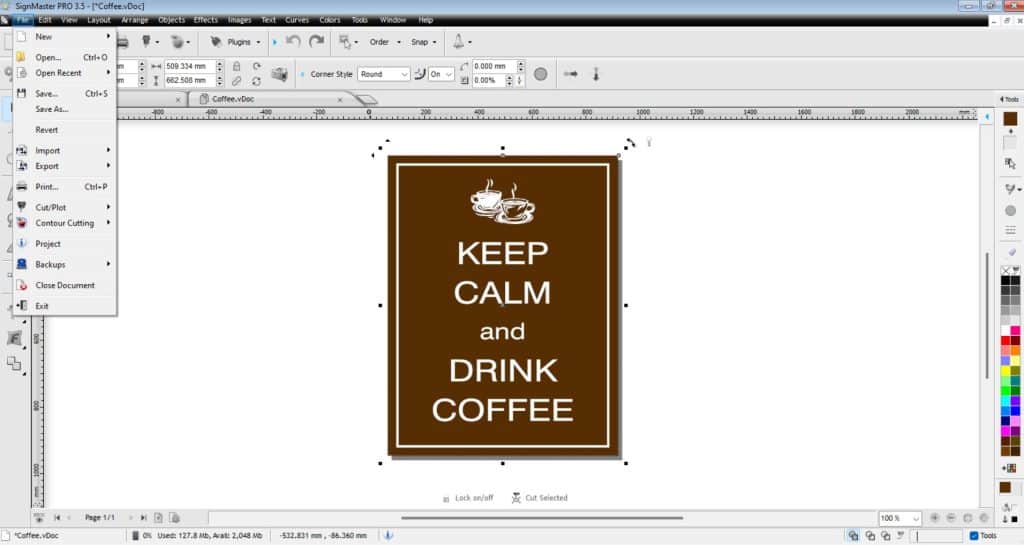This screenshot has width=1024, height=545.
Task: Open the Effects menu
Action: [x=206, y=20]
